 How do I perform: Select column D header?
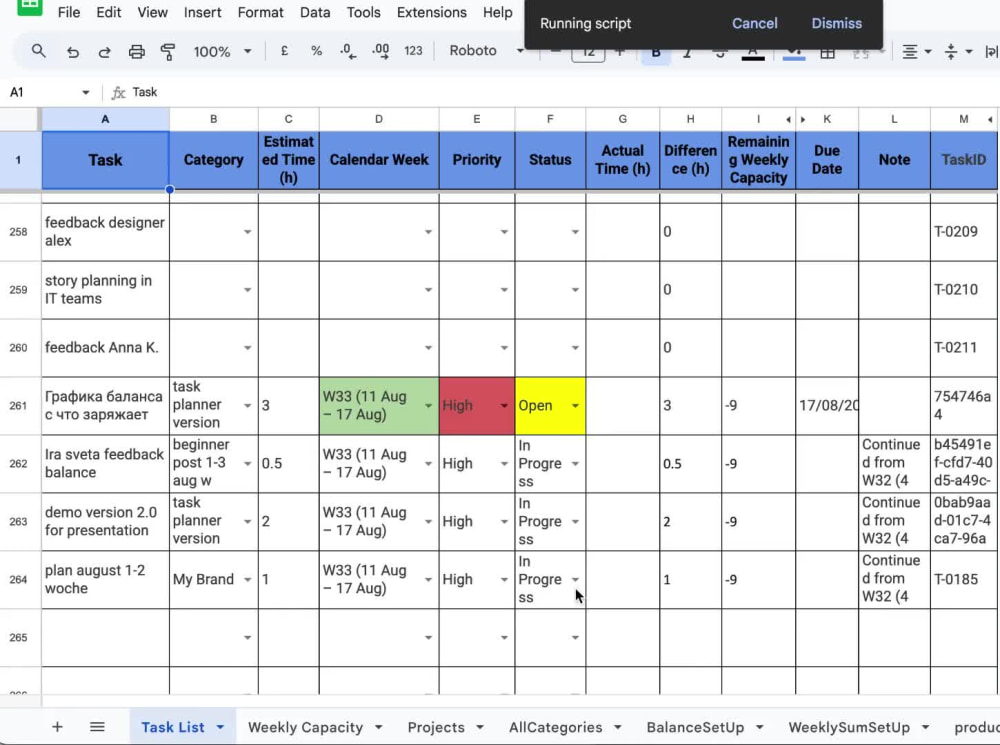click(379, 119)
